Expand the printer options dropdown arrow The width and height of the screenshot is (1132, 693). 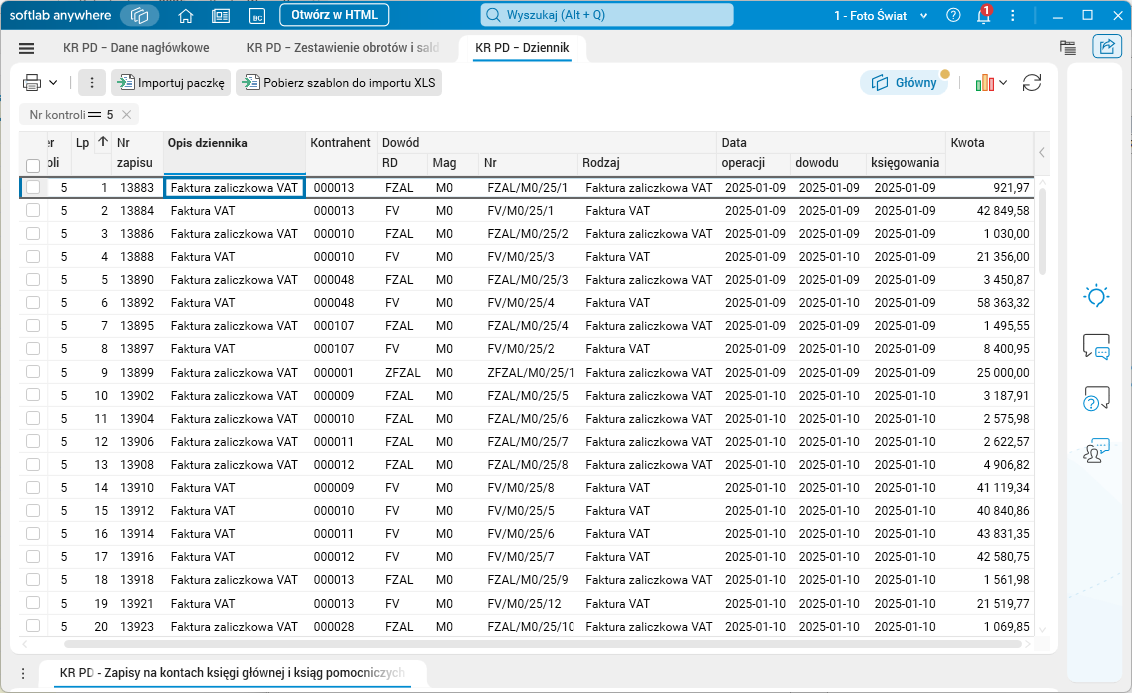pyautogui.click(x=53, y=83)
